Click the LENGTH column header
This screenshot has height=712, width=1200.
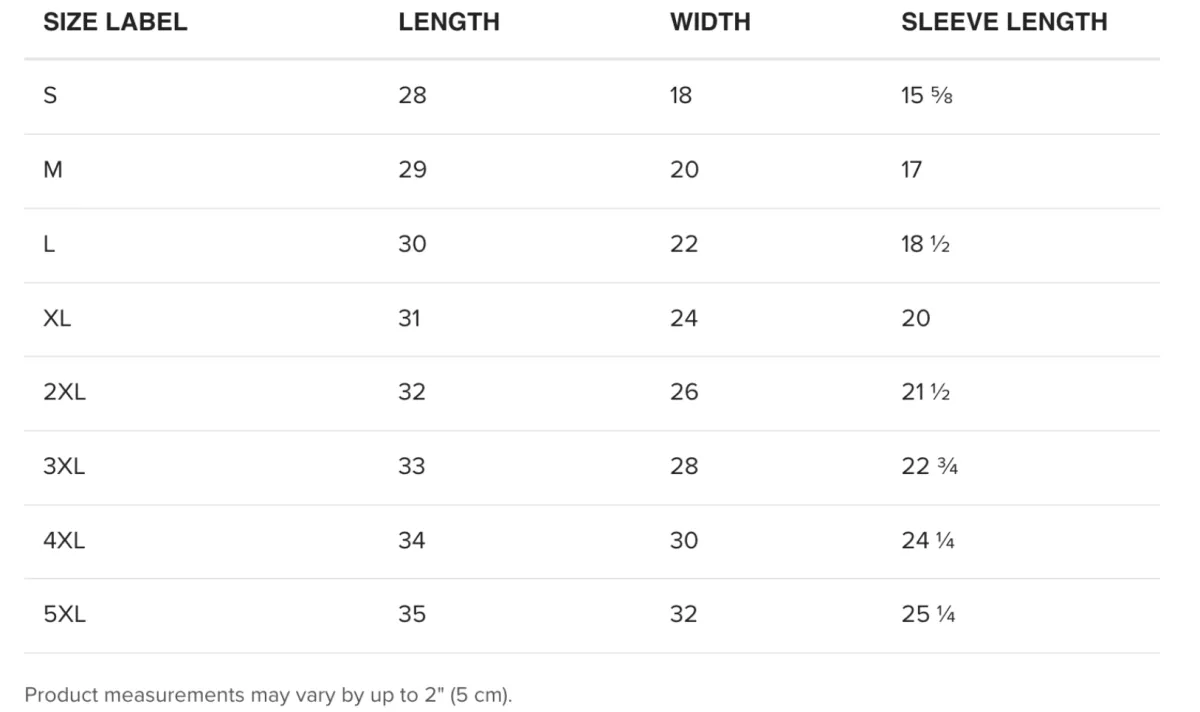(x=449, y=22)
